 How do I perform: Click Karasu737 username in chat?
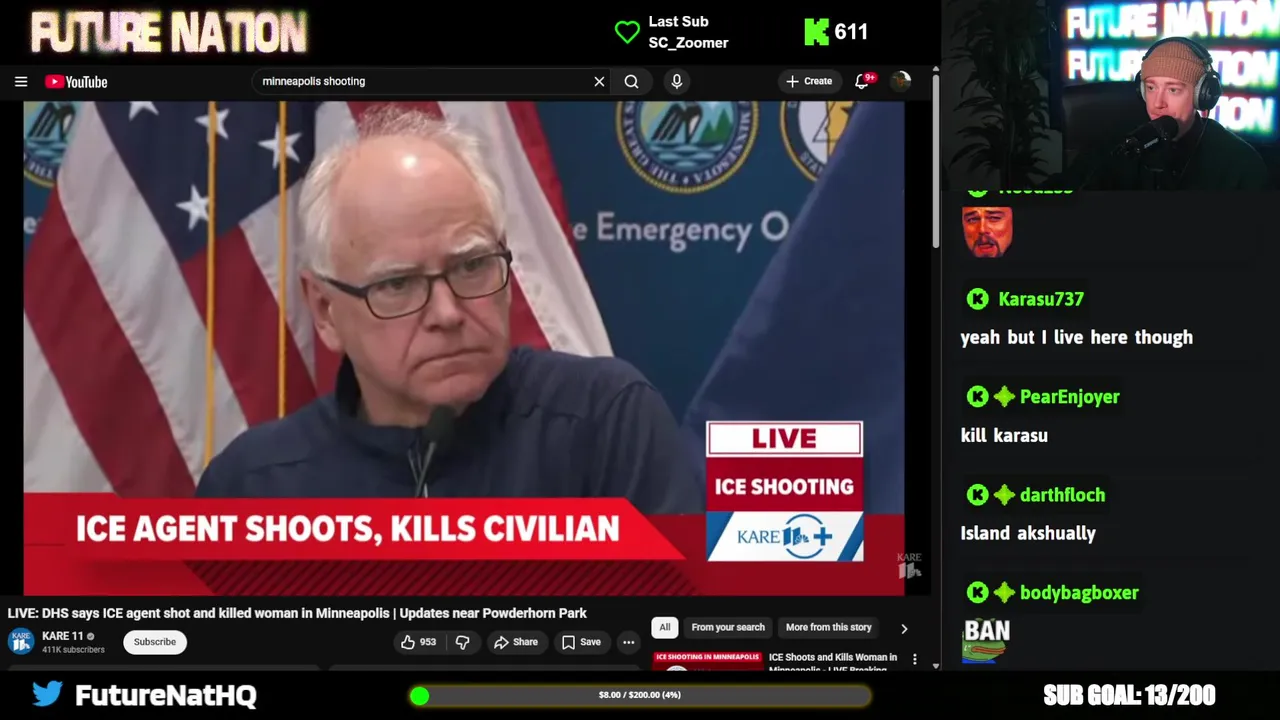pyautogui.click(x=1041, y=299)
